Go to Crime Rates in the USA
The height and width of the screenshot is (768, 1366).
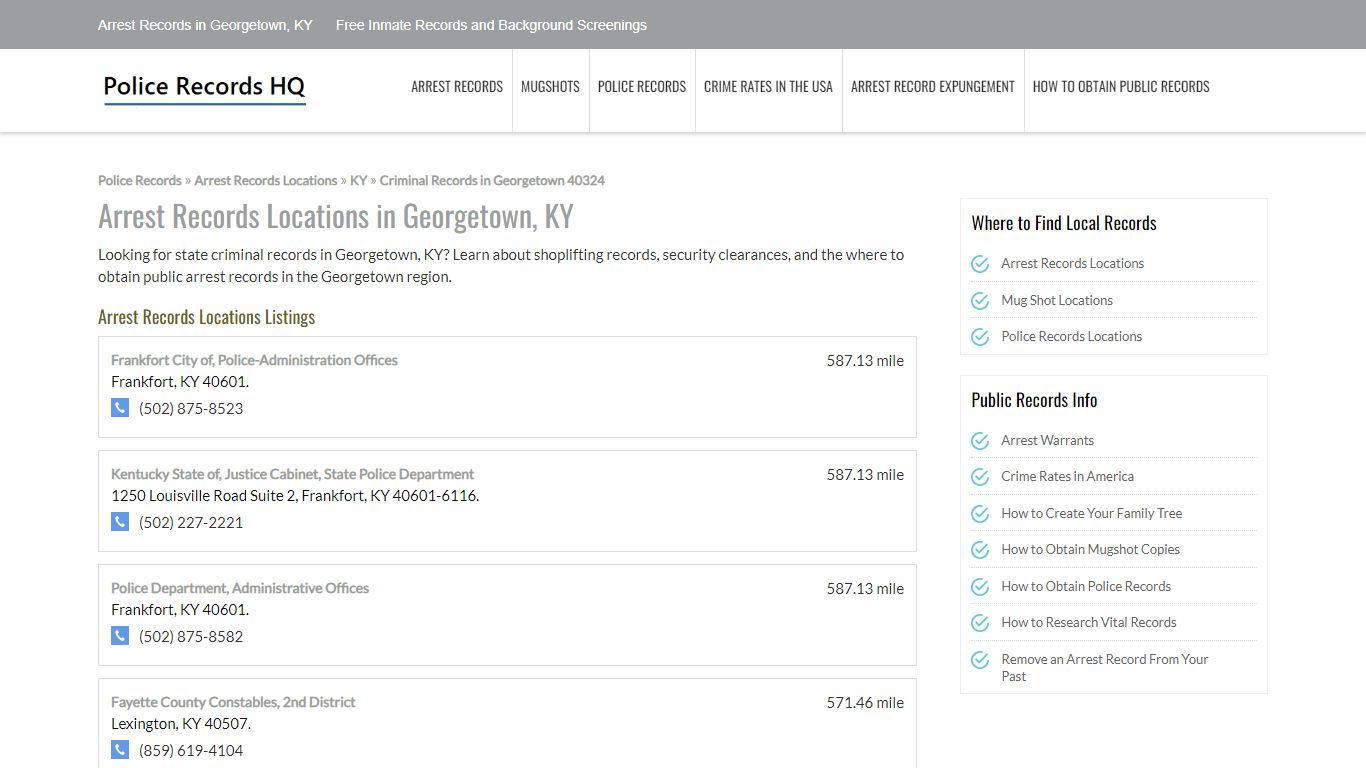[x=768, y=87]
